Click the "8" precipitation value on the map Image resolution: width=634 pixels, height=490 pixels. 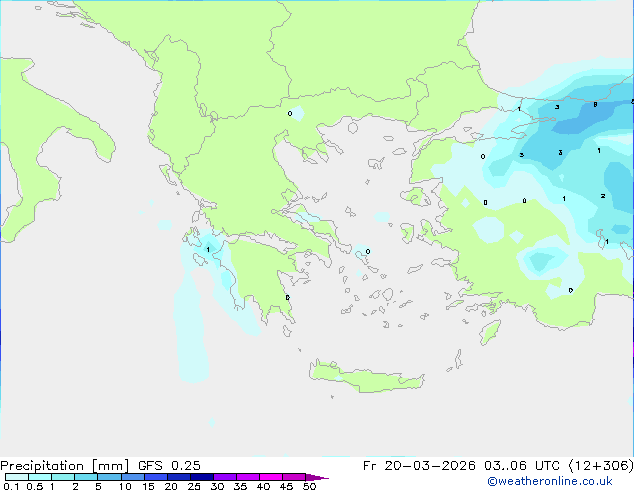pos(595,105)
